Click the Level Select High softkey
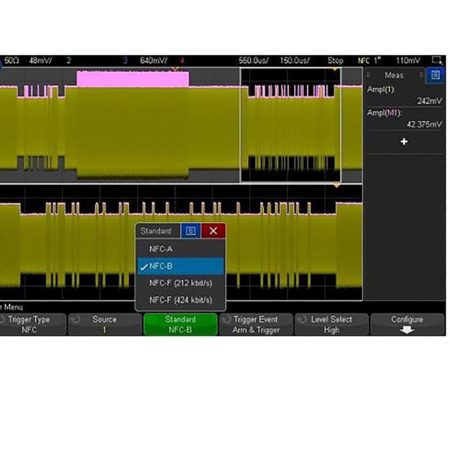 tap(332, 324)
